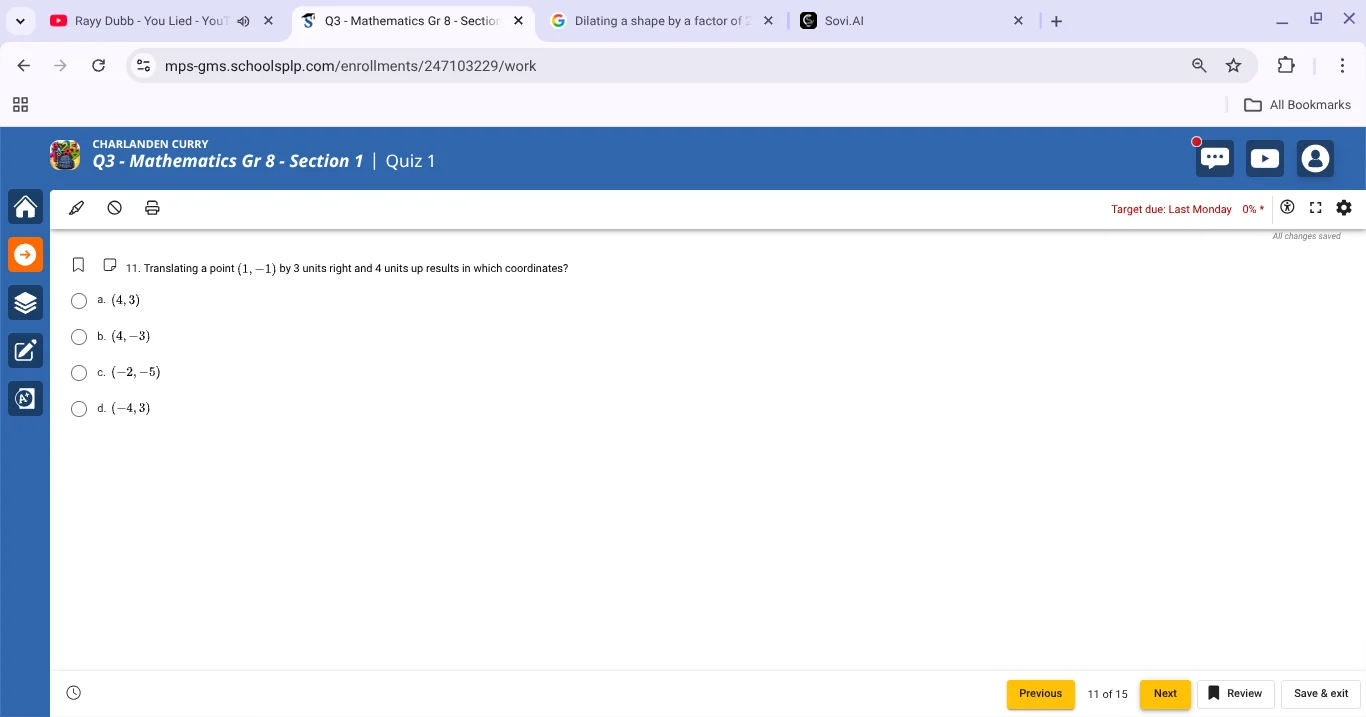
Task: Select the strikethrough answer eliminator tool
Action: (114, 207)
